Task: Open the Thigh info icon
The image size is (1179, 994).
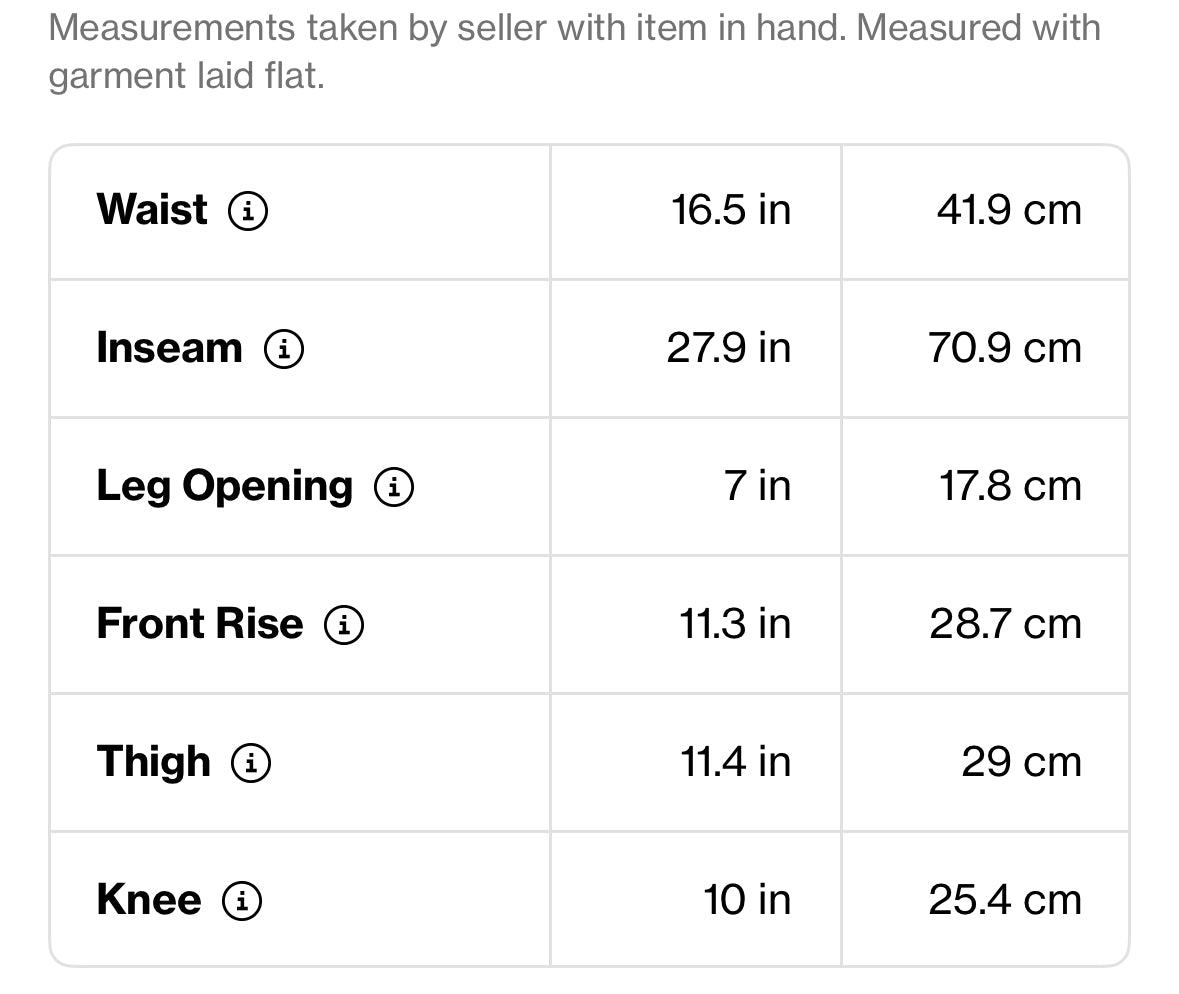Action: pos(250,763)
